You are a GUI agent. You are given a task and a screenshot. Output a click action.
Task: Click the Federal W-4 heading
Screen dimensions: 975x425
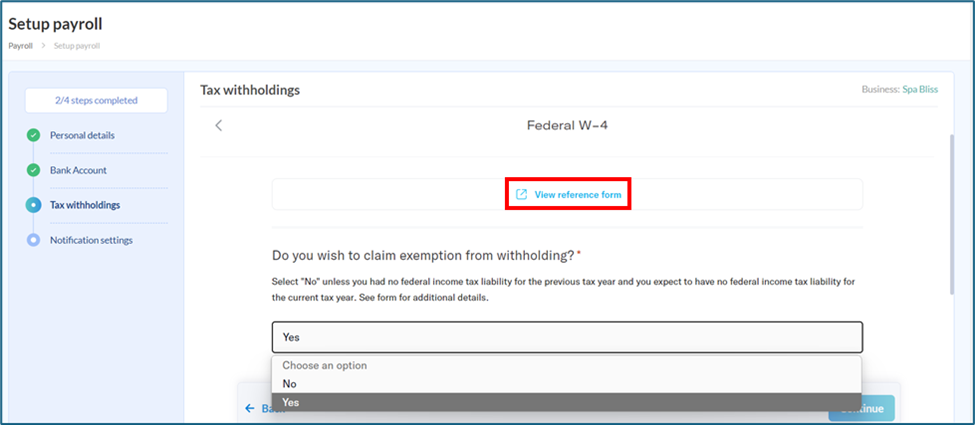pos(567,125)
